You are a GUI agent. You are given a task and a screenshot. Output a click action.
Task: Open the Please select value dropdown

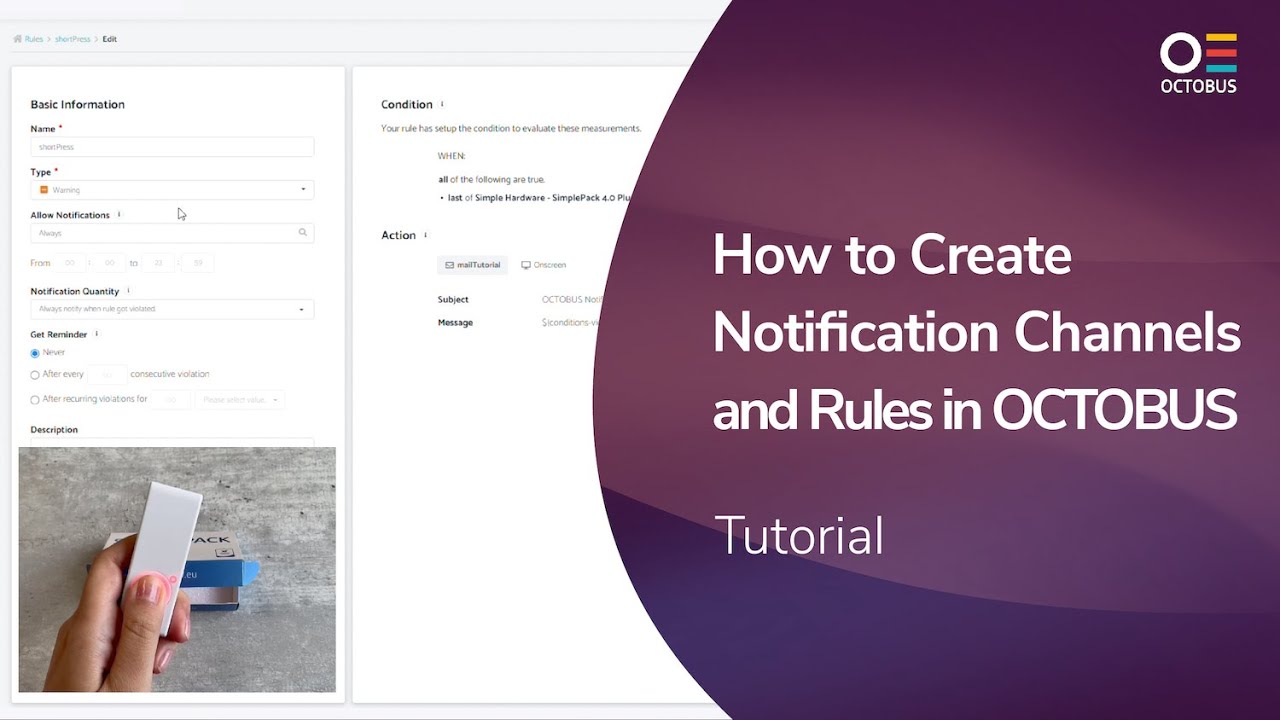click(240, 400)
